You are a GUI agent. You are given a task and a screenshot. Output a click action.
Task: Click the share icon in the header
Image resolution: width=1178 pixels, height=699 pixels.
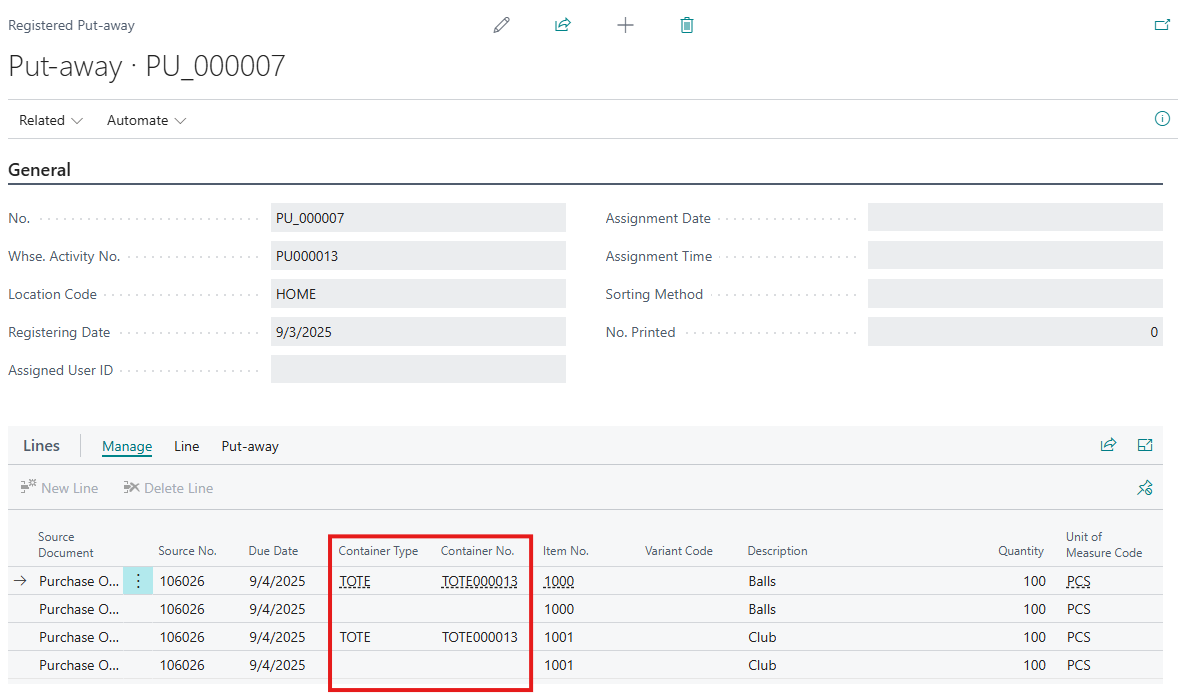[x=563, y=25]
